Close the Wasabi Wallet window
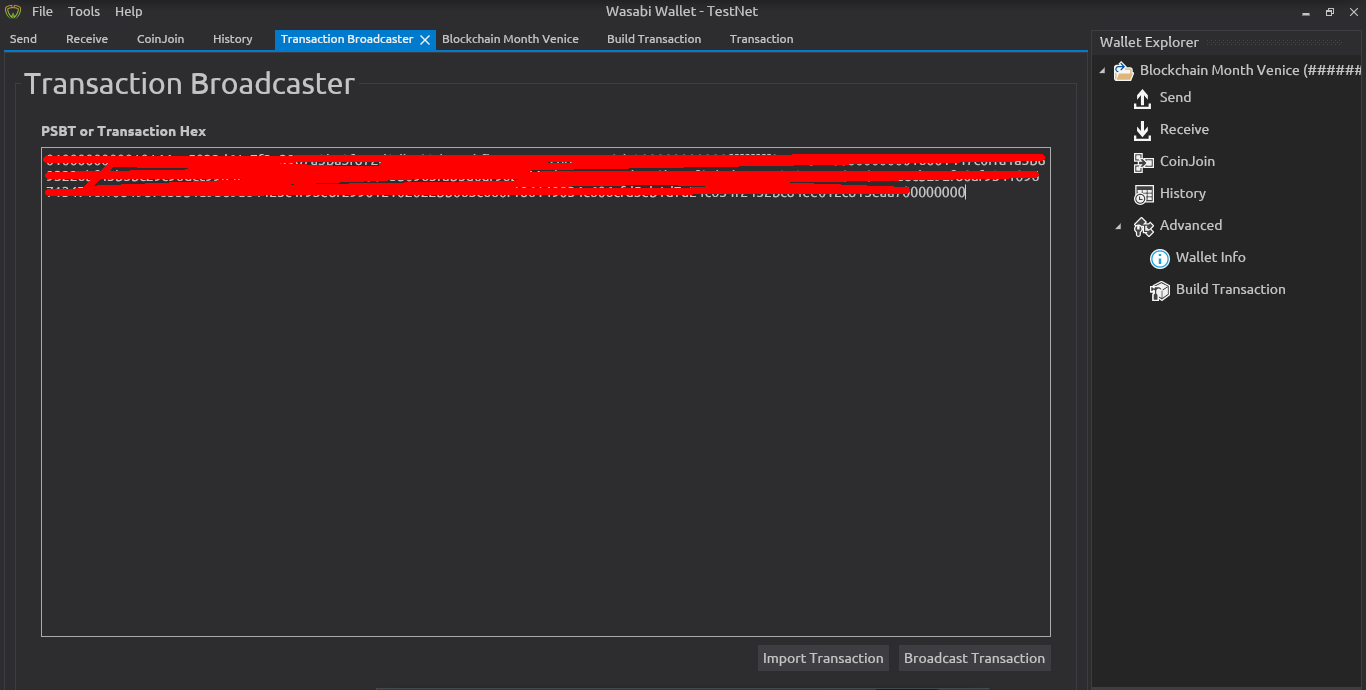The image size is (1366, 690). (x=1352, y=12)
